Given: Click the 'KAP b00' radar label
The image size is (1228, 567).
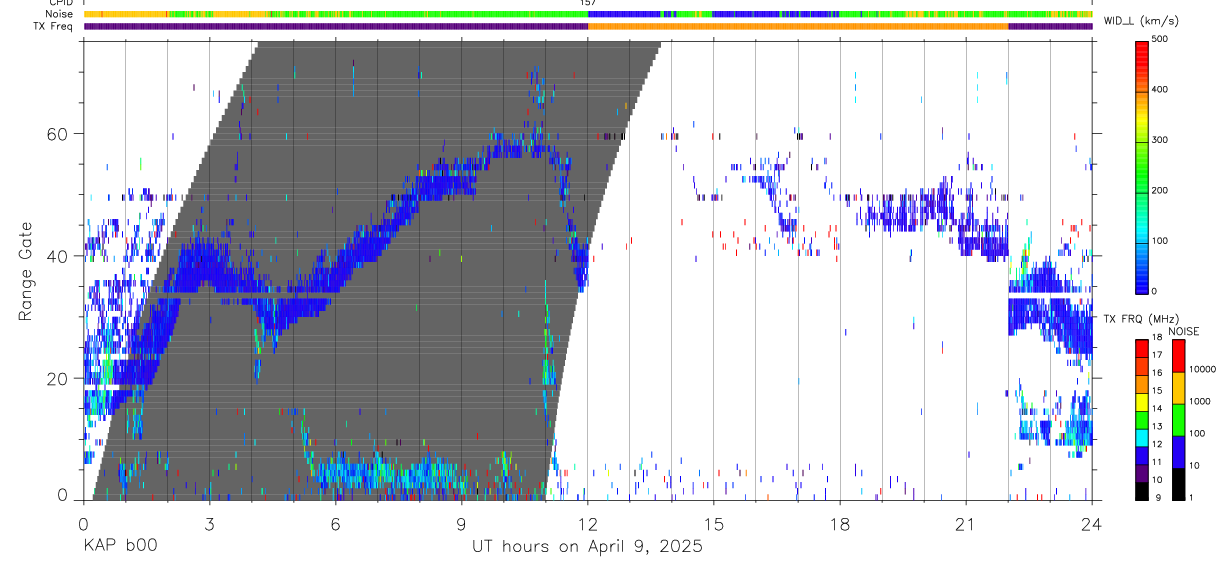Looking at the screenshot, I should [x=119, y=546].
